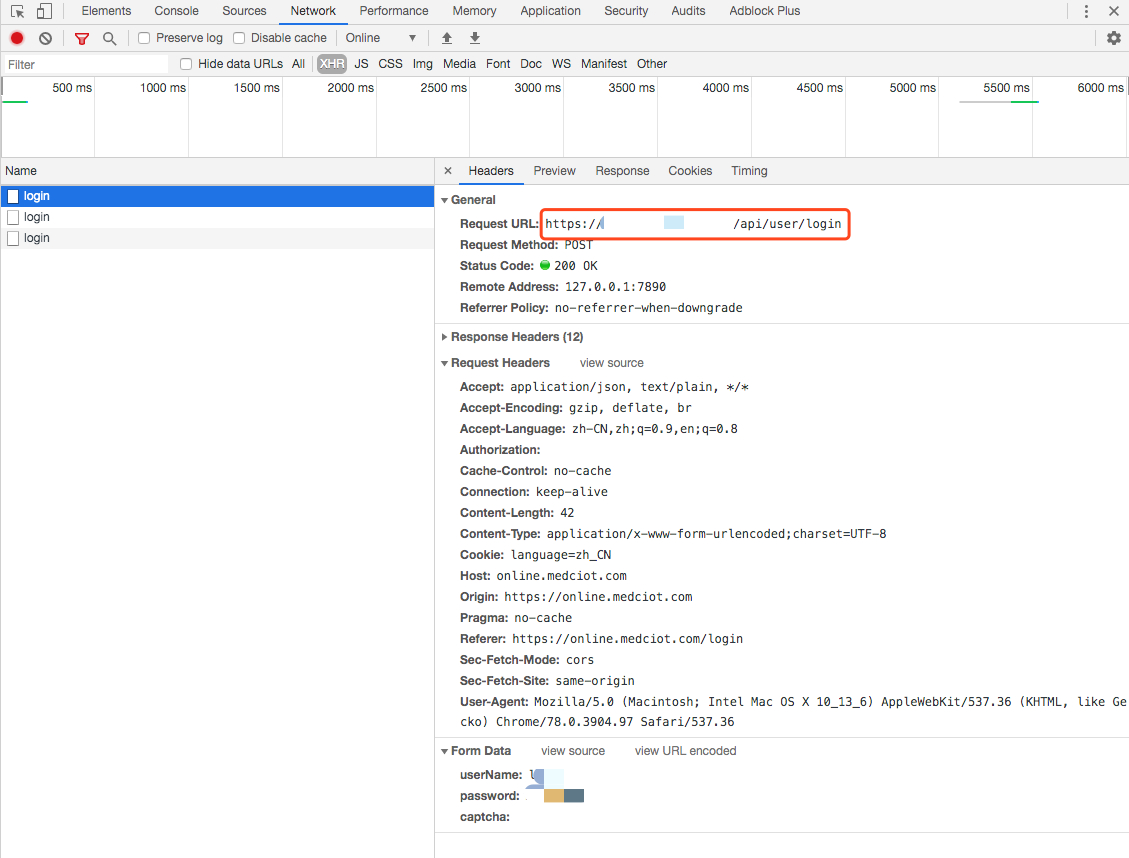Open the Console tab
Viewport: 1129px width, 858px height.
pyautogui.click(x=176, y=11)
